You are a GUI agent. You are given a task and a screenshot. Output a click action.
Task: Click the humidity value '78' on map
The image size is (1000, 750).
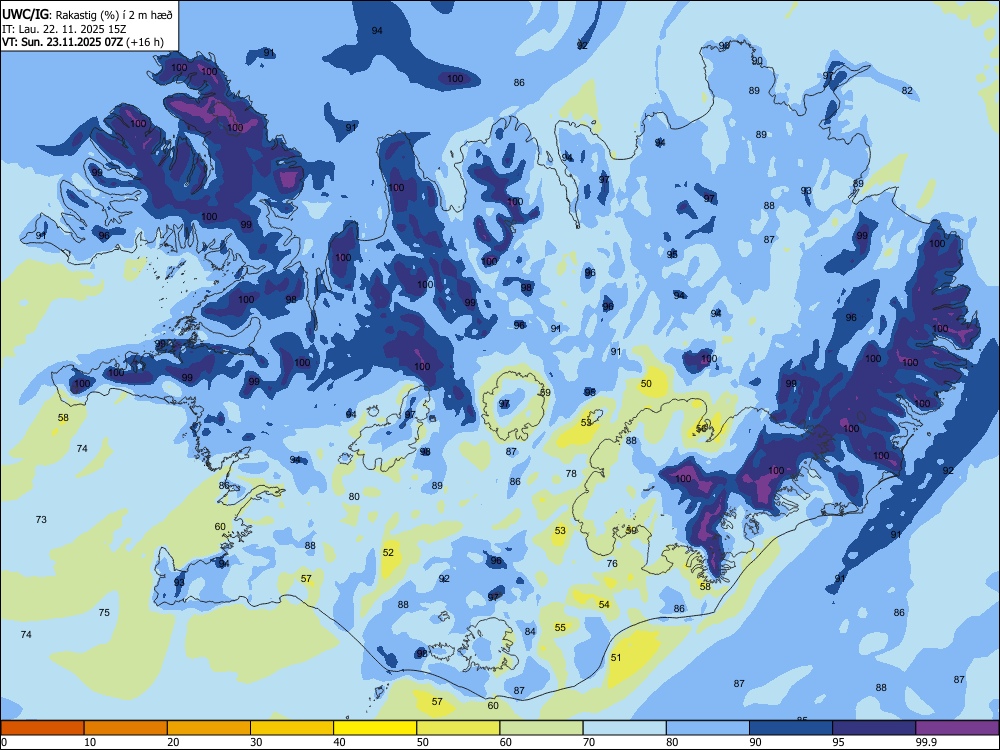tap(571, 473)
